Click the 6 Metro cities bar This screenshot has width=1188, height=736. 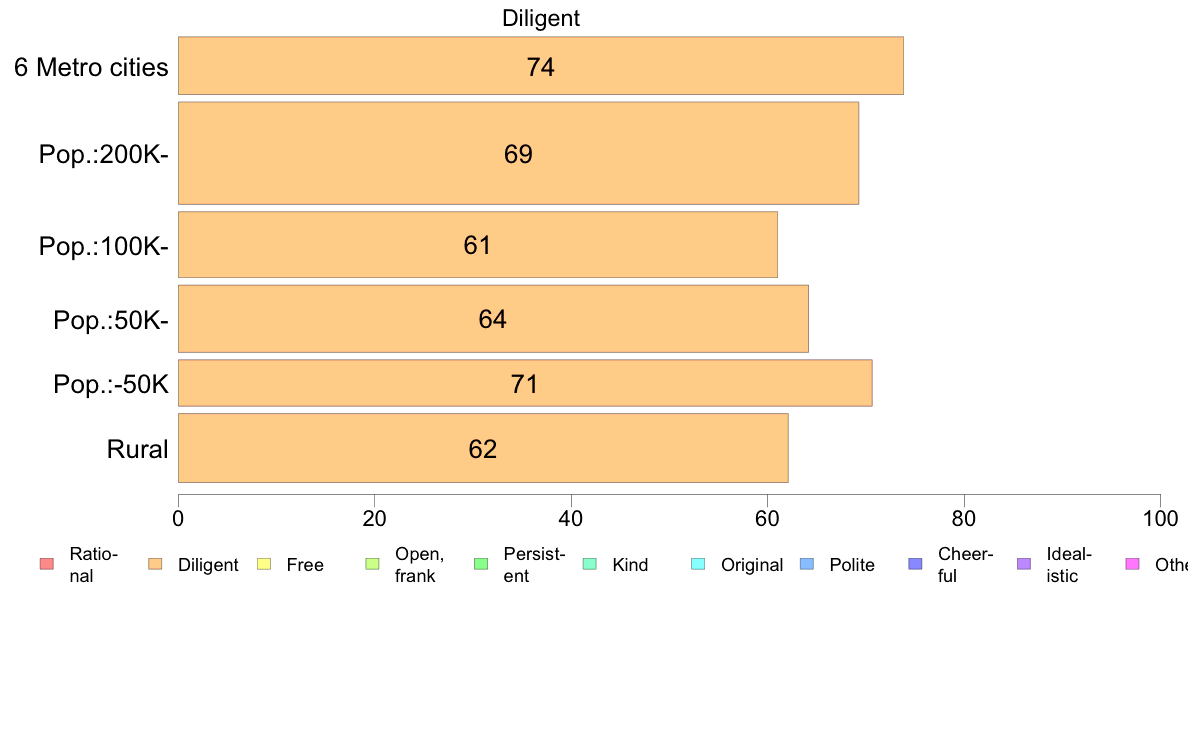click(541, 66)
